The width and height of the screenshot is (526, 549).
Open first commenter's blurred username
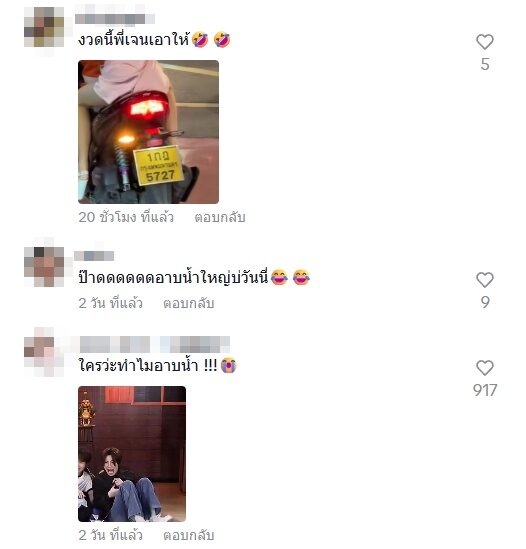(x=115, y=19)
